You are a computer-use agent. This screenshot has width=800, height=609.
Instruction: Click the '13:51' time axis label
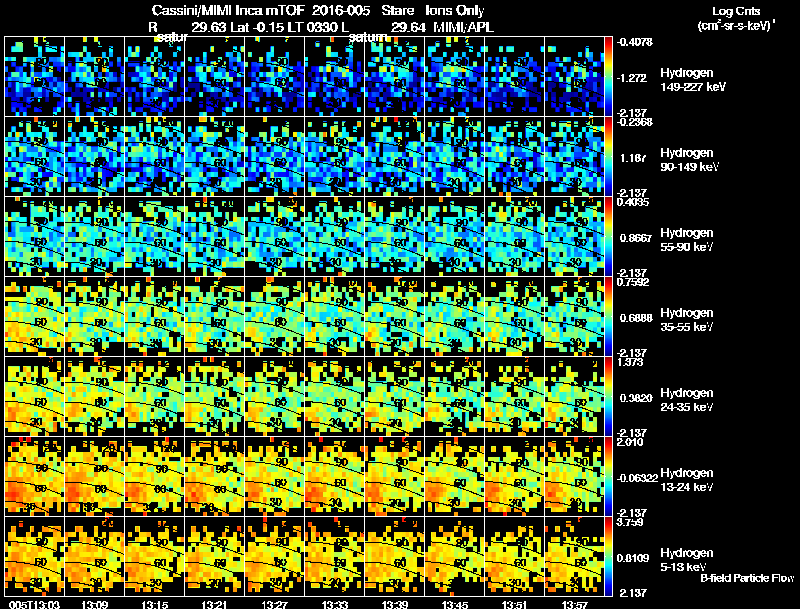click(x=515, y=604)
